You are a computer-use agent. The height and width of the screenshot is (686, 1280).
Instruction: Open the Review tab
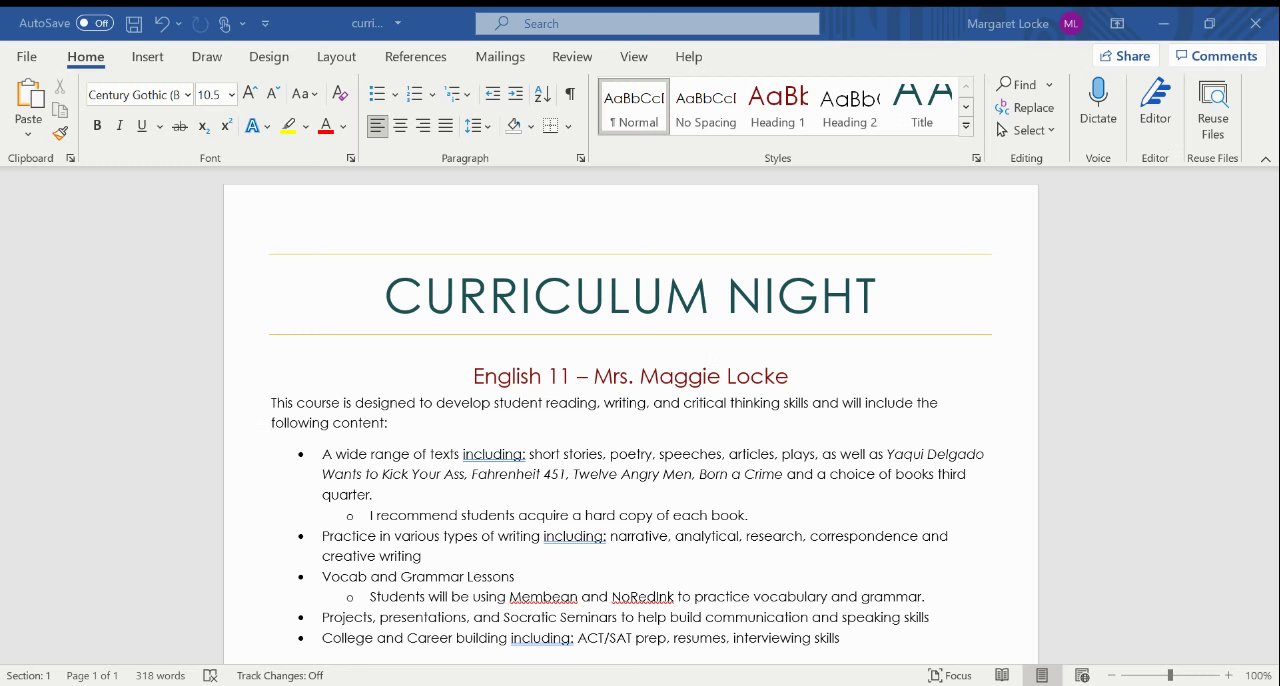[572, 57]
